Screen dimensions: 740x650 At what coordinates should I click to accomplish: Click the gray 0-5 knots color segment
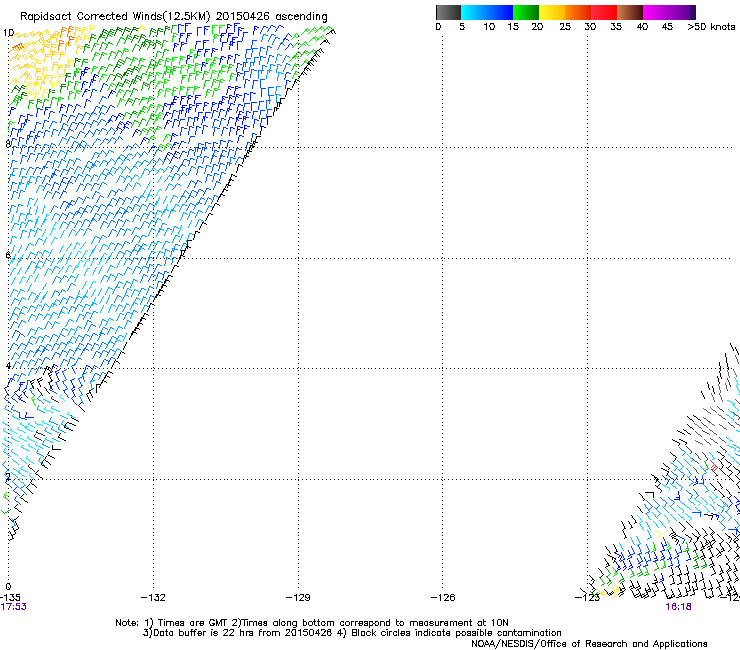[448, 12]
